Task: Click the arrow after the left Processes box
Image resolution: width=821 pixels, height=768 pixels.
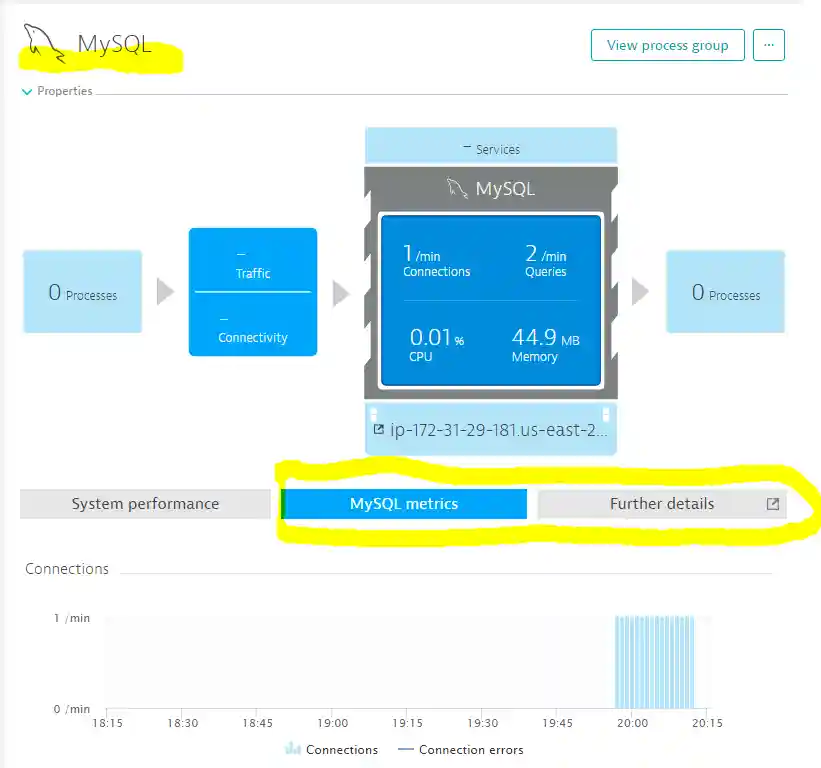Action: (x=165, y=292)
